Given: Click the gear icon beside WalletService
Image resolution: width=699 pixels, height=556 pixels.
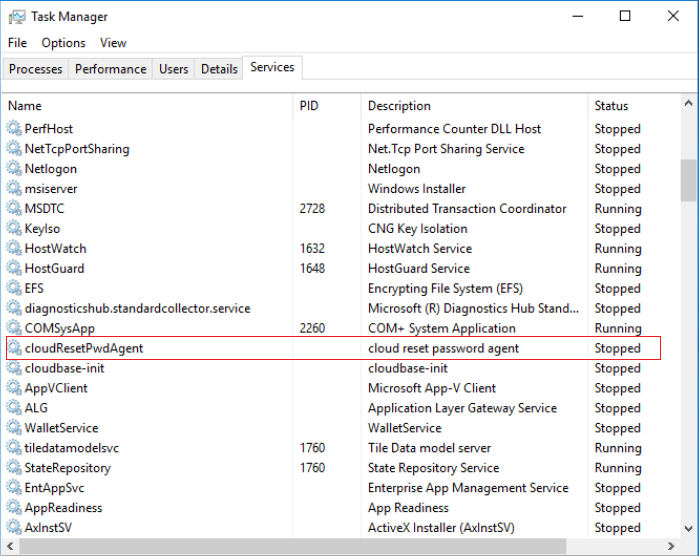Looking at the screenshot, I should tap(14, 428).
